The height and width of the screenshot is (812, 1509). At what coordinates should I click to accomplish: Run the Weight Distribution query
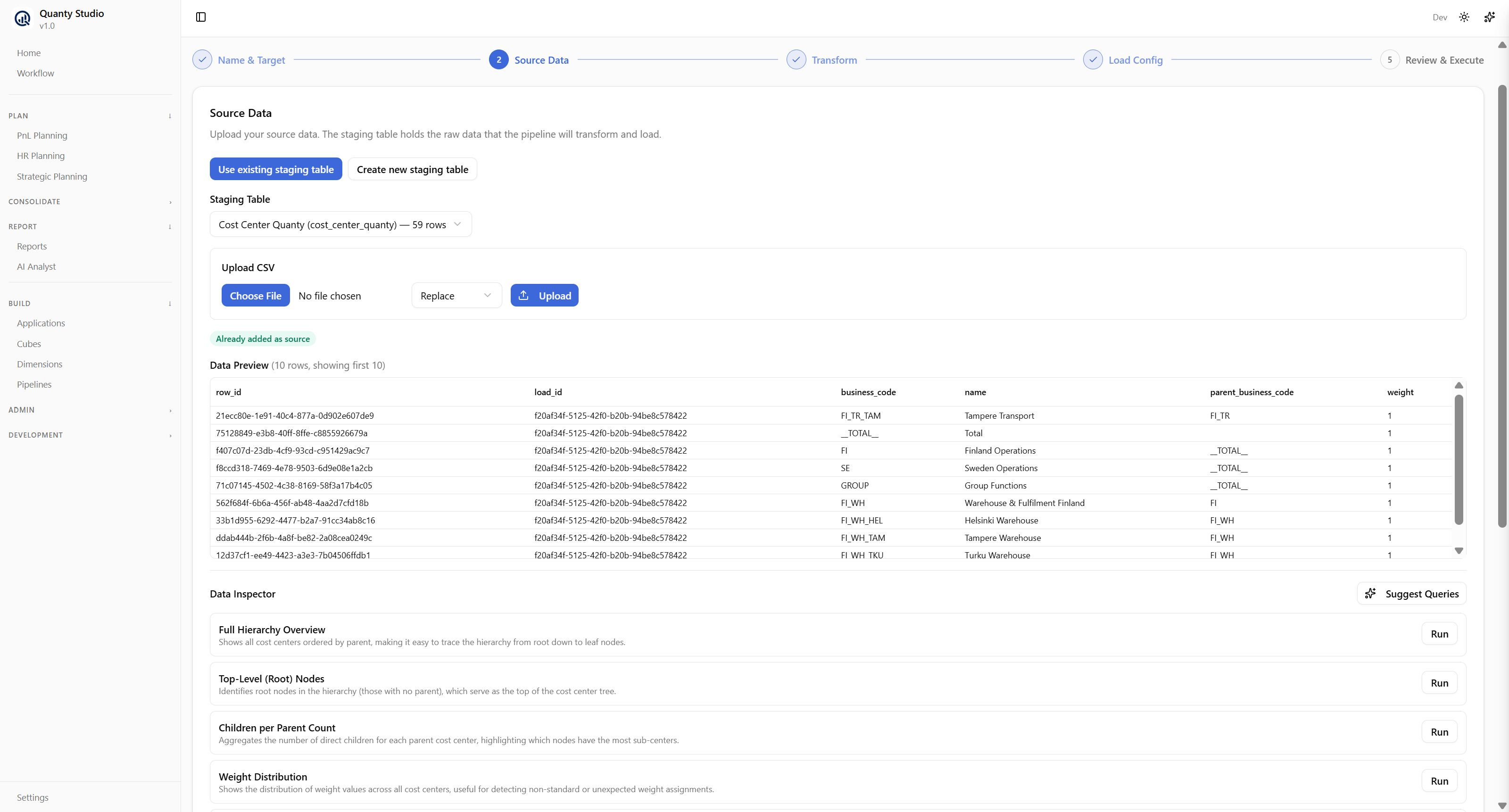(1439, 781)
